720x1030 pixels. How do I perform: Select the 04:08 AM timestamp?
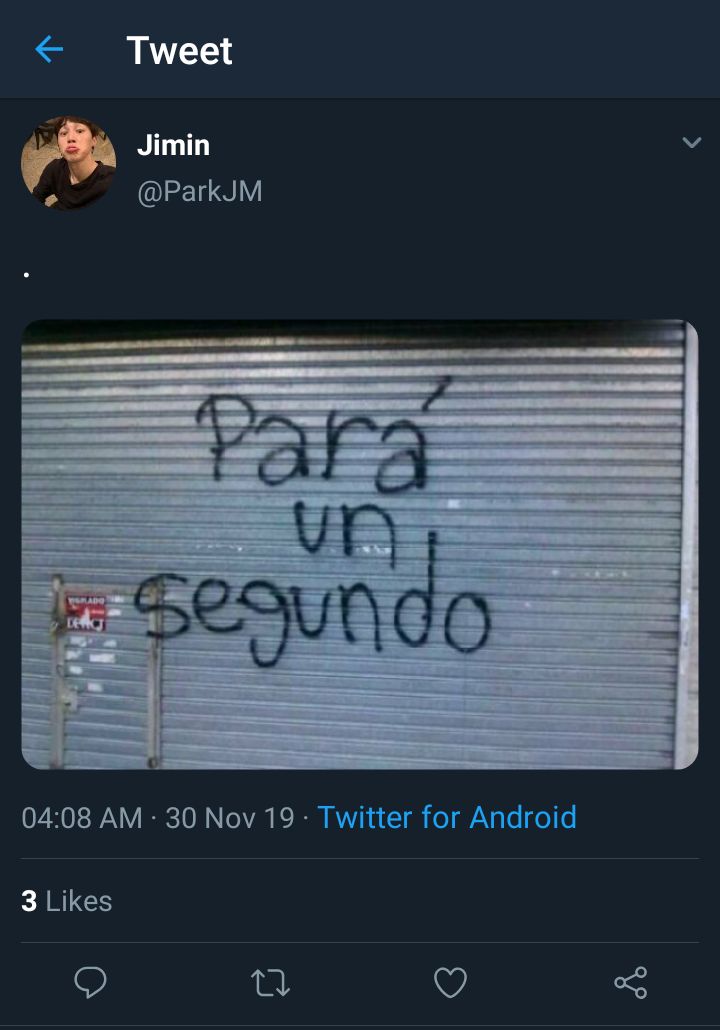pos(81,818)
